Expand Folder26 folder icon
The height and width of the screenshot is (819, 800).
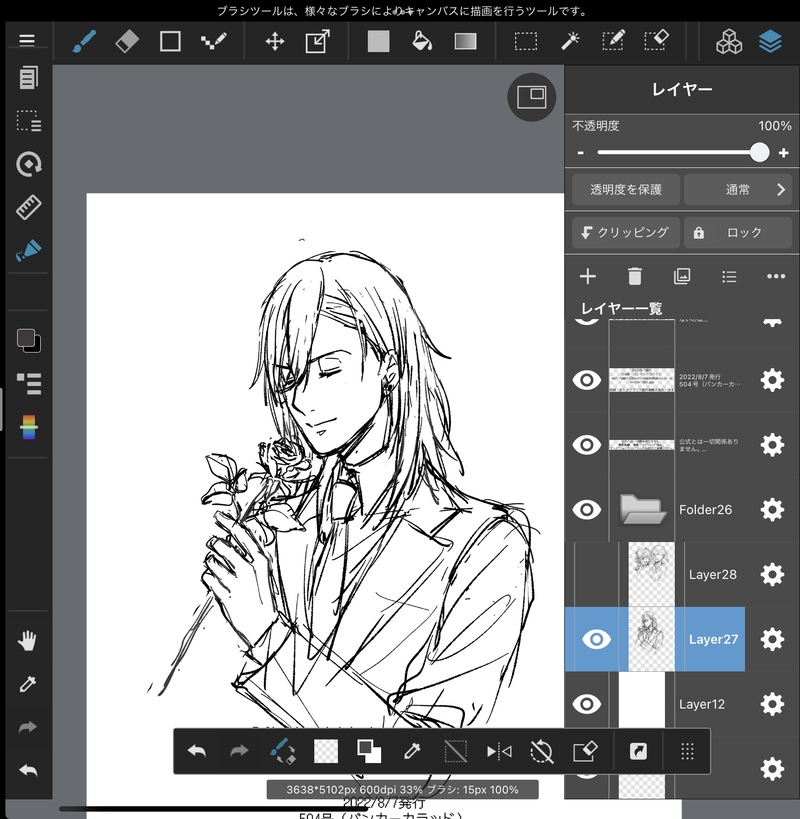pos(642,509)
